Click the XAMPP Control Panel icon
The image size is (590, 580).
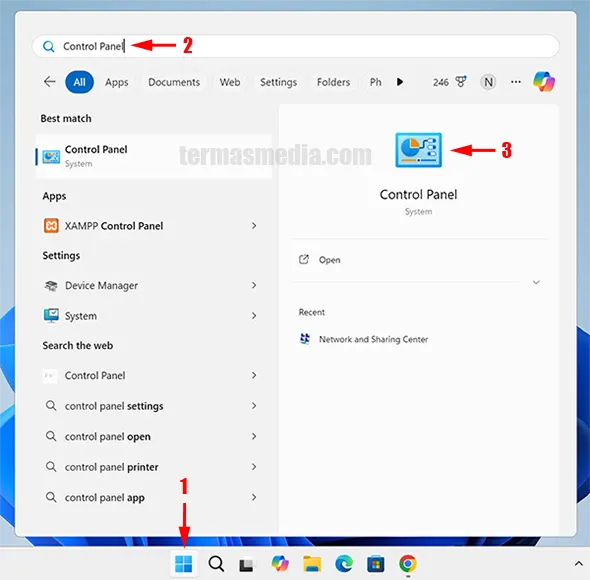51,225
